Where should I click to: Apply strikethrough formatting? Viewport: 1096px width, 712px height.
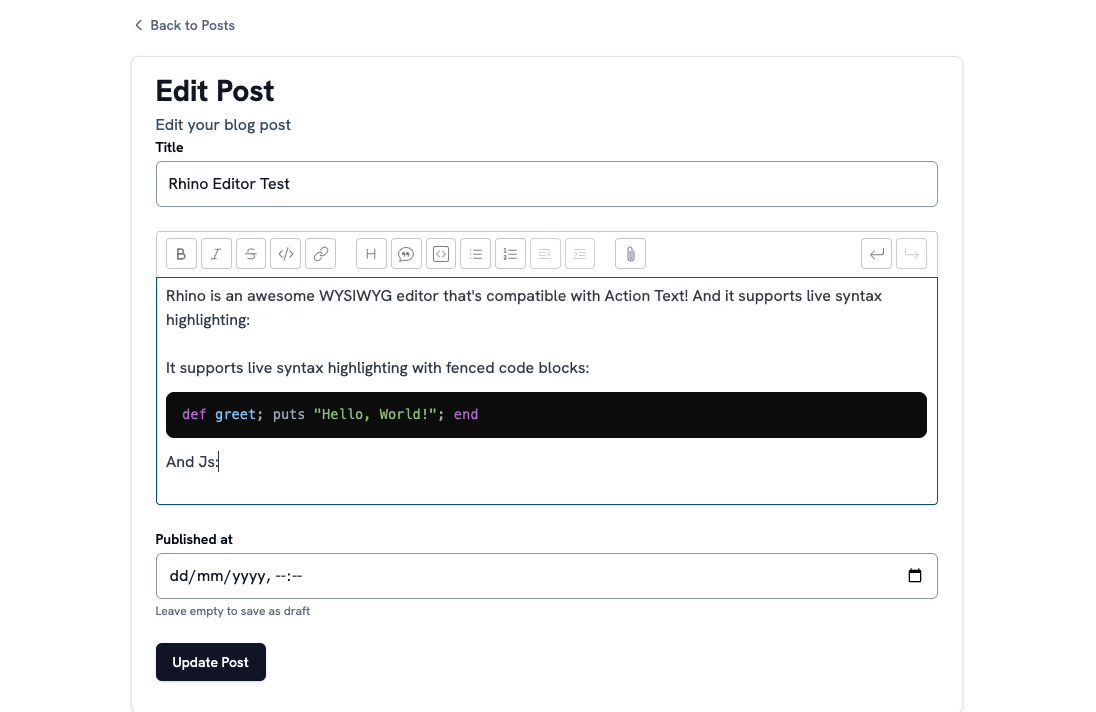pos(251,254)
